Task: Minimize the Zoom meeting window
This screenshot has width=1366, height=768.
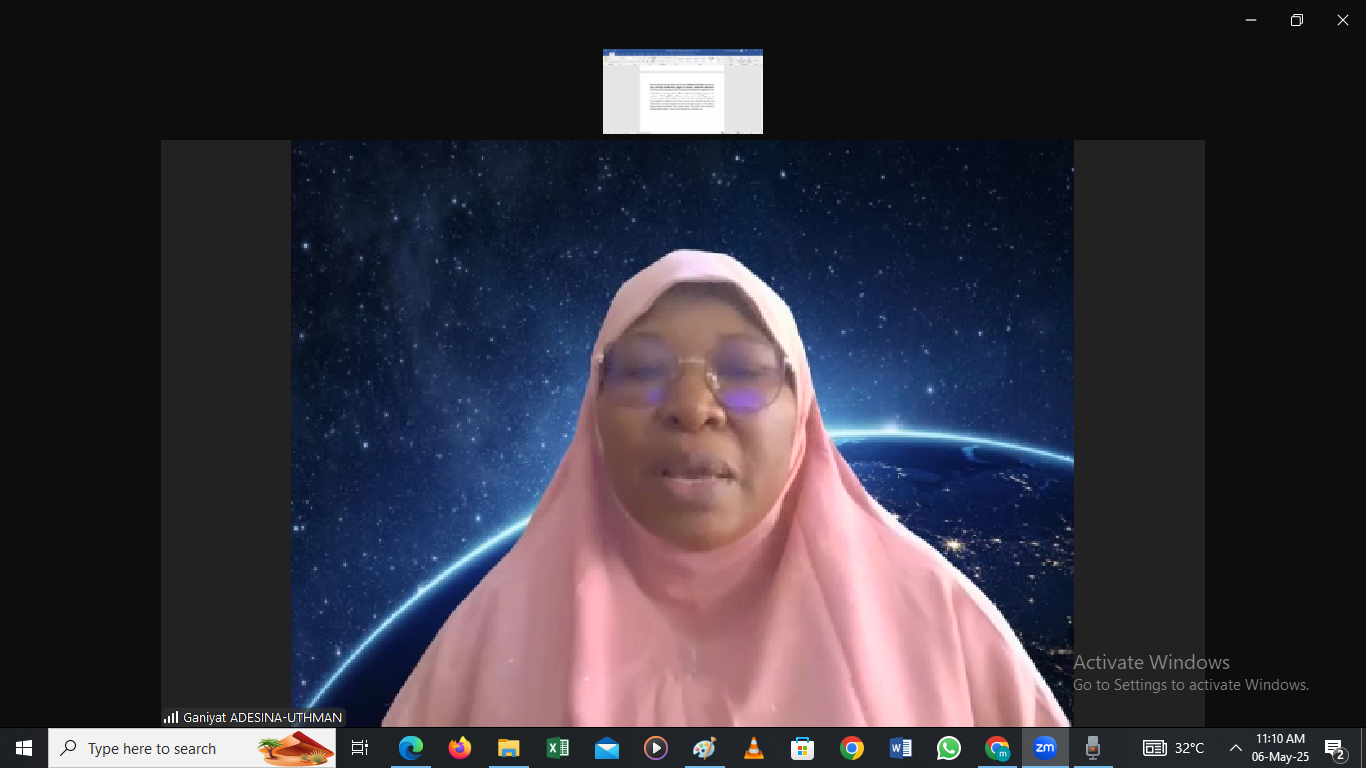Action: (x=1251, y=20)
